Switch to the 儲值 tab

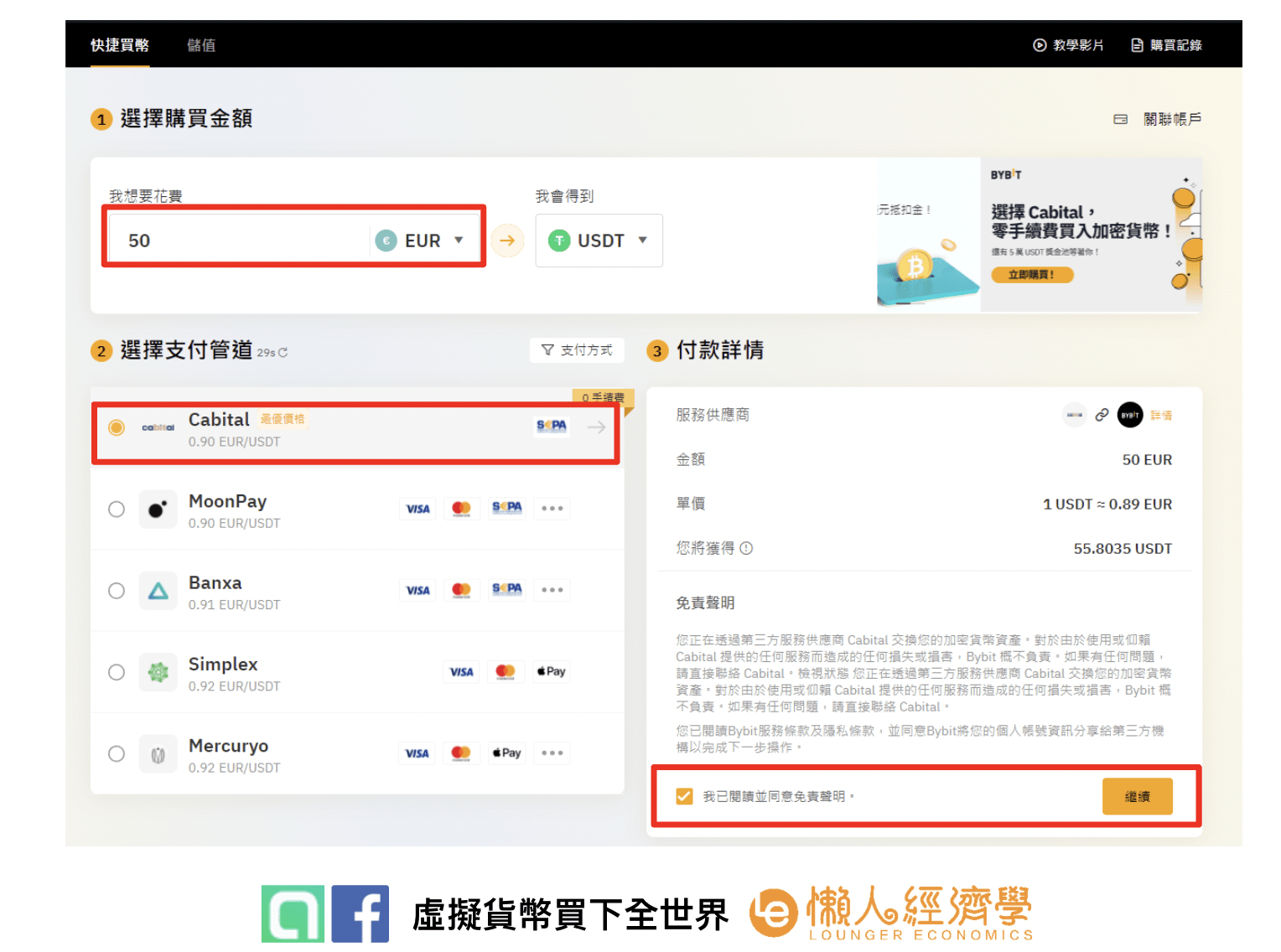point(201,45)
